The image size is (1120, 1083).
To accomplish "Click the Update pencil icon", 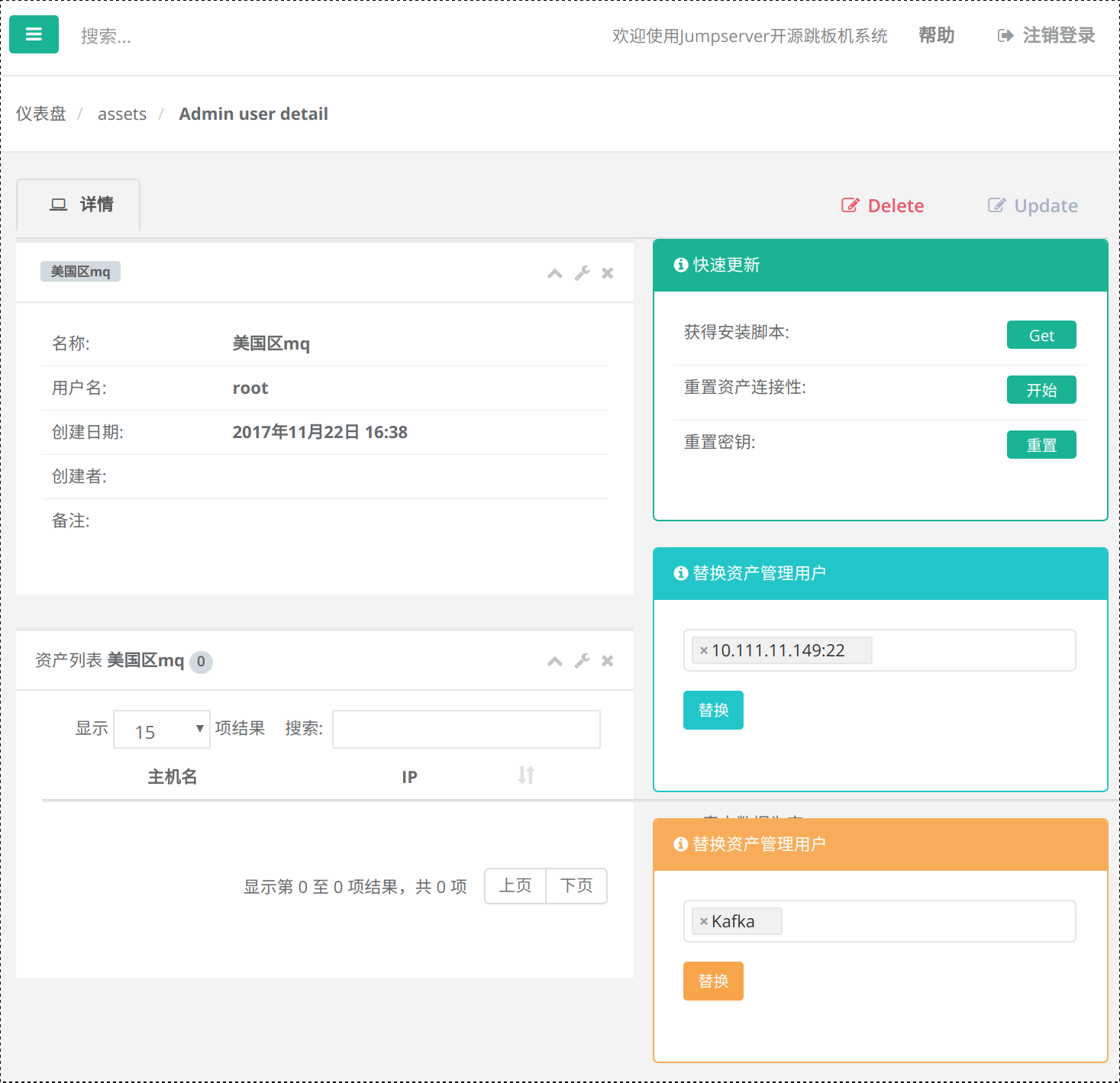I will (x=997, y=205).
